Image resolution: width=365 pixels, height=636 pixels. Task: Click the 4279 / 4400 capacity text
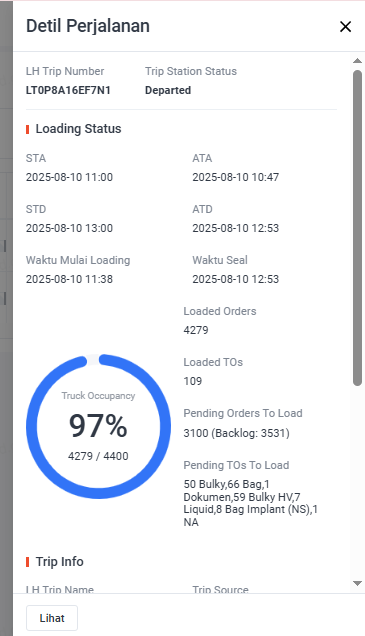pyautogui.click(x=98, y=456)
